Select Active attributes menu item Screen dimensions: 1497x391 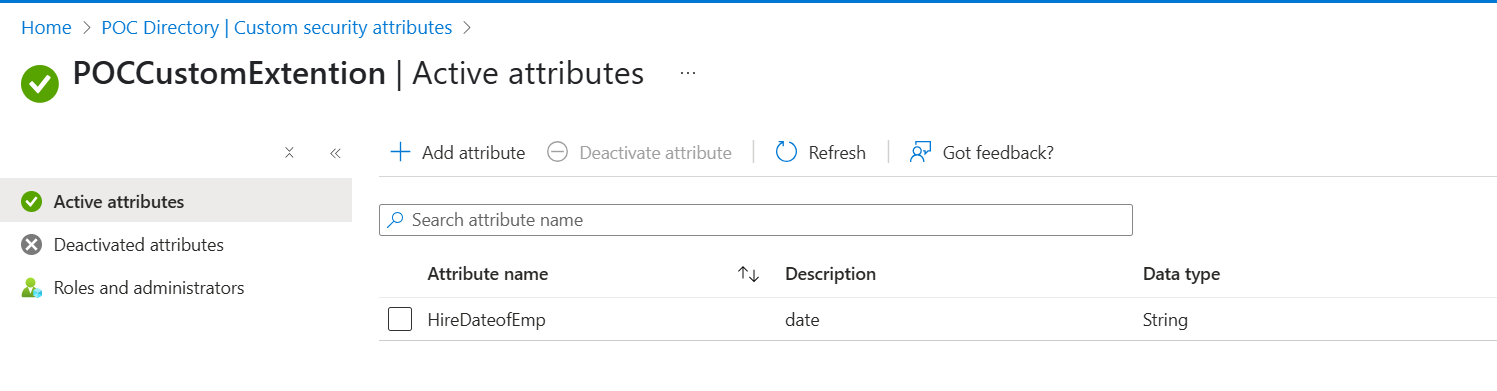pos(176,201)
